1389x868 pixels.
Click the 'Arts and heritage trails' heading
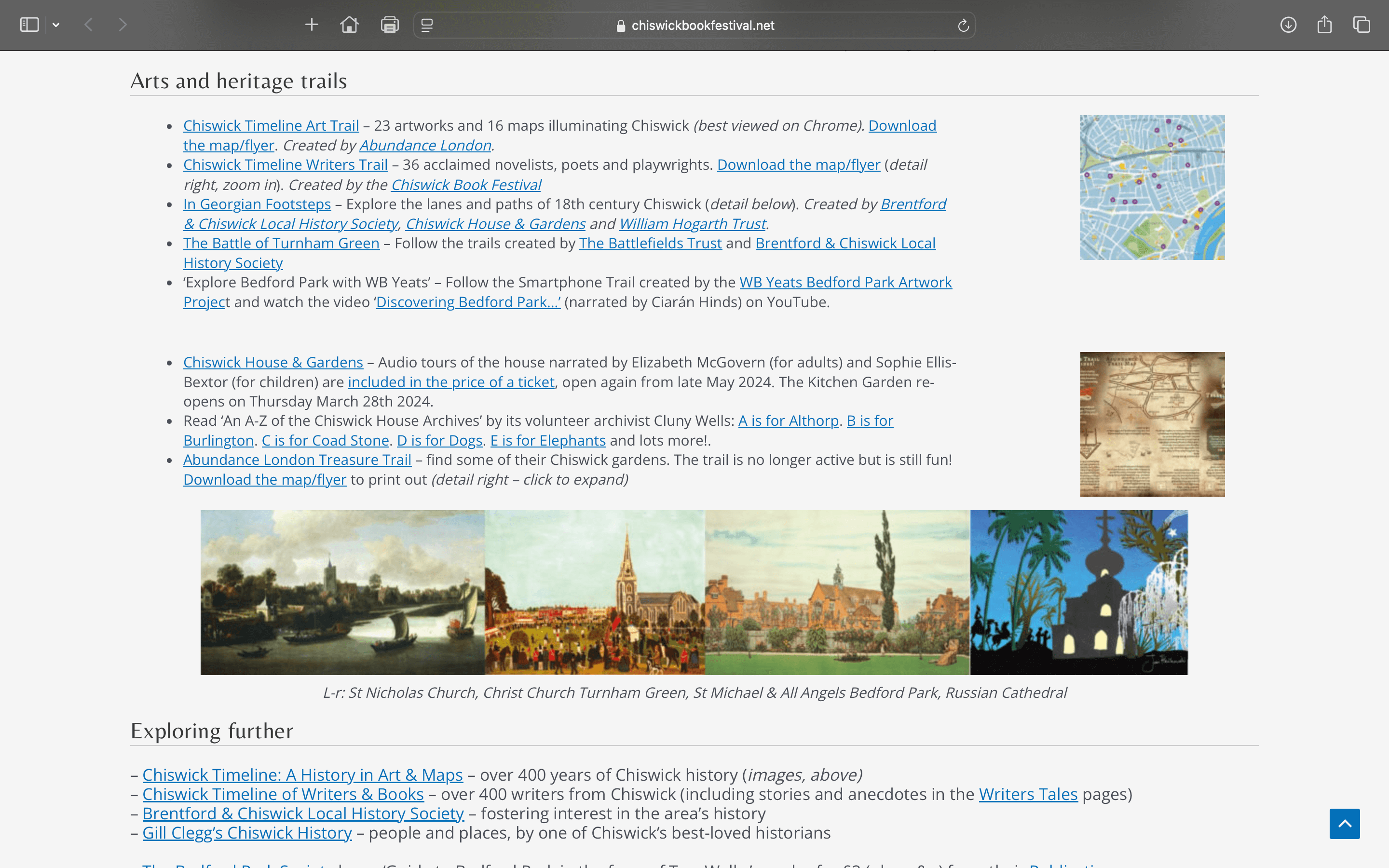tap(239, 81)
